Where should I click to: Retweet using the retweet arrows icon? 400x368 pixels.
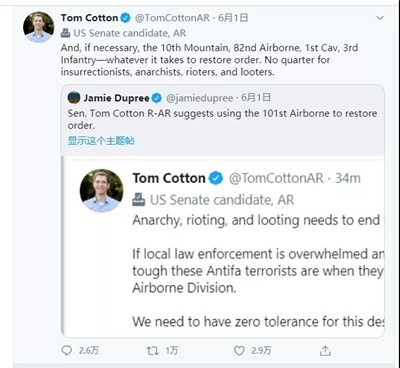click(152, 350)
